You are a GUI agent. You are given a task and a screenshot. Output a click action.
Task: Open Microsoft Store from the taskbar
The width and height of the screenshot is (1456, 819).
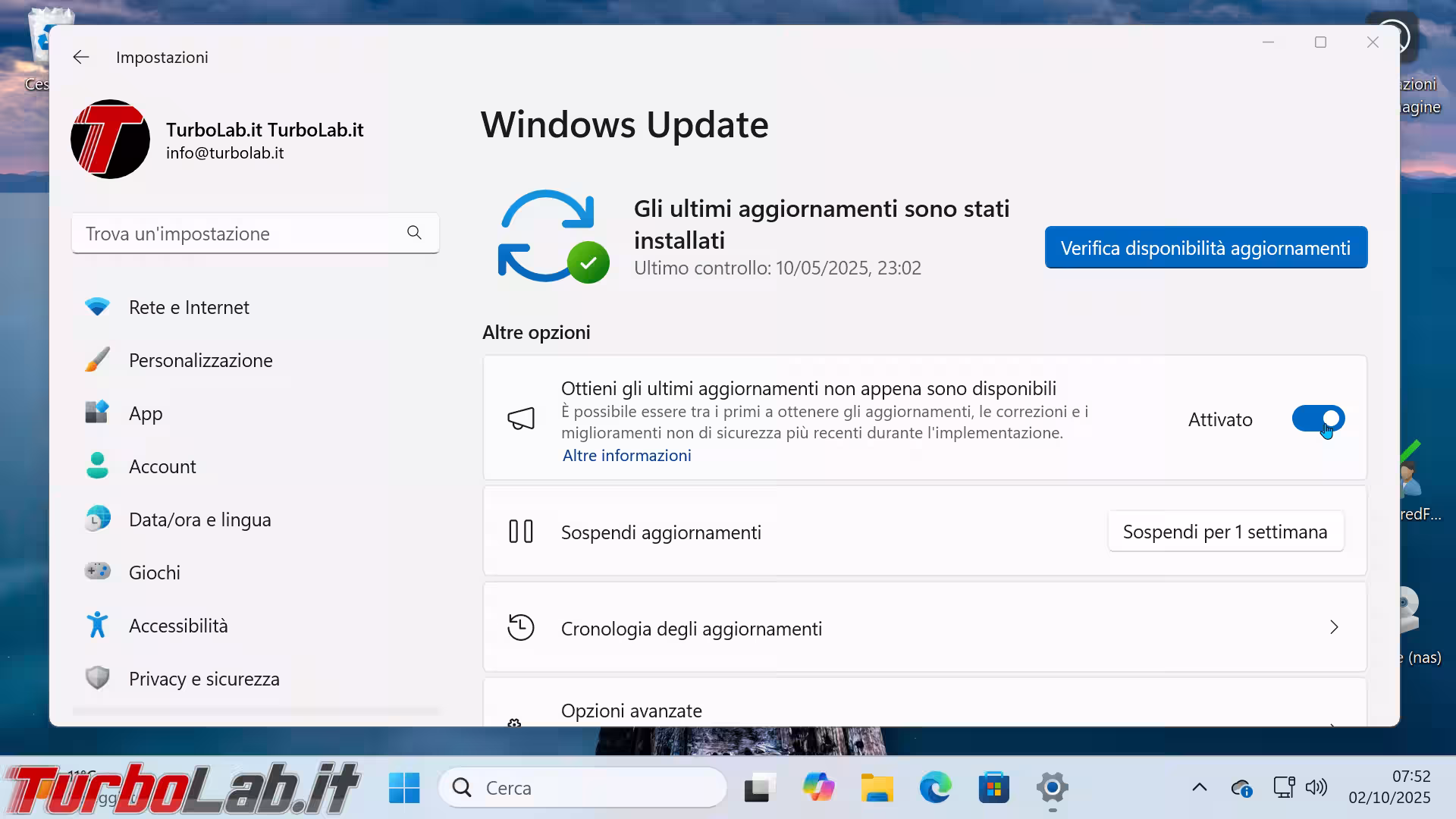(x=993, y=788)
